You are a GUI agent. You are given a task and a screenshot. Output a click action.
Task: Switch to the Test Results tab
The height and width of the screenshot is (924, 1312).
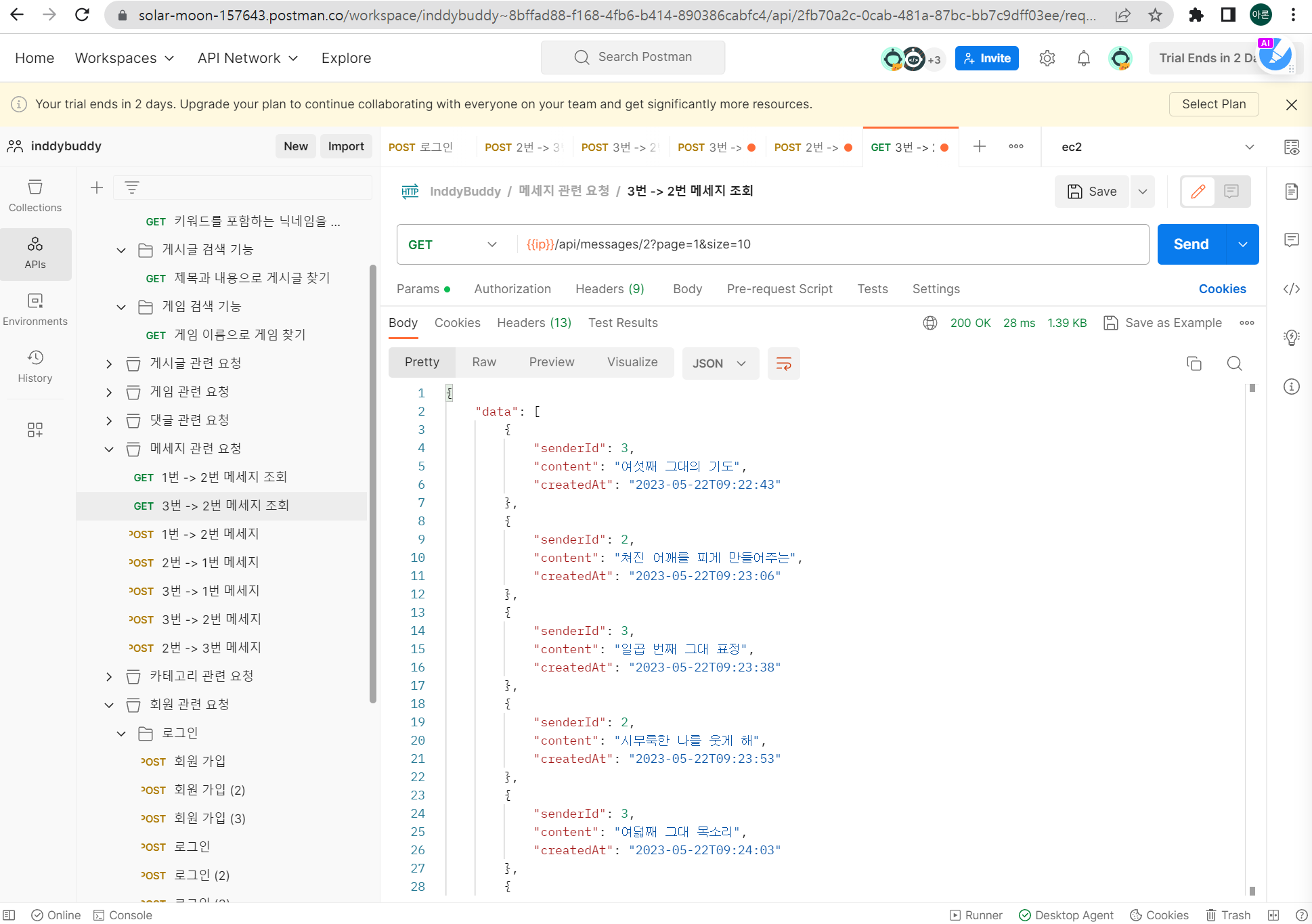click(x=622, y=323)
